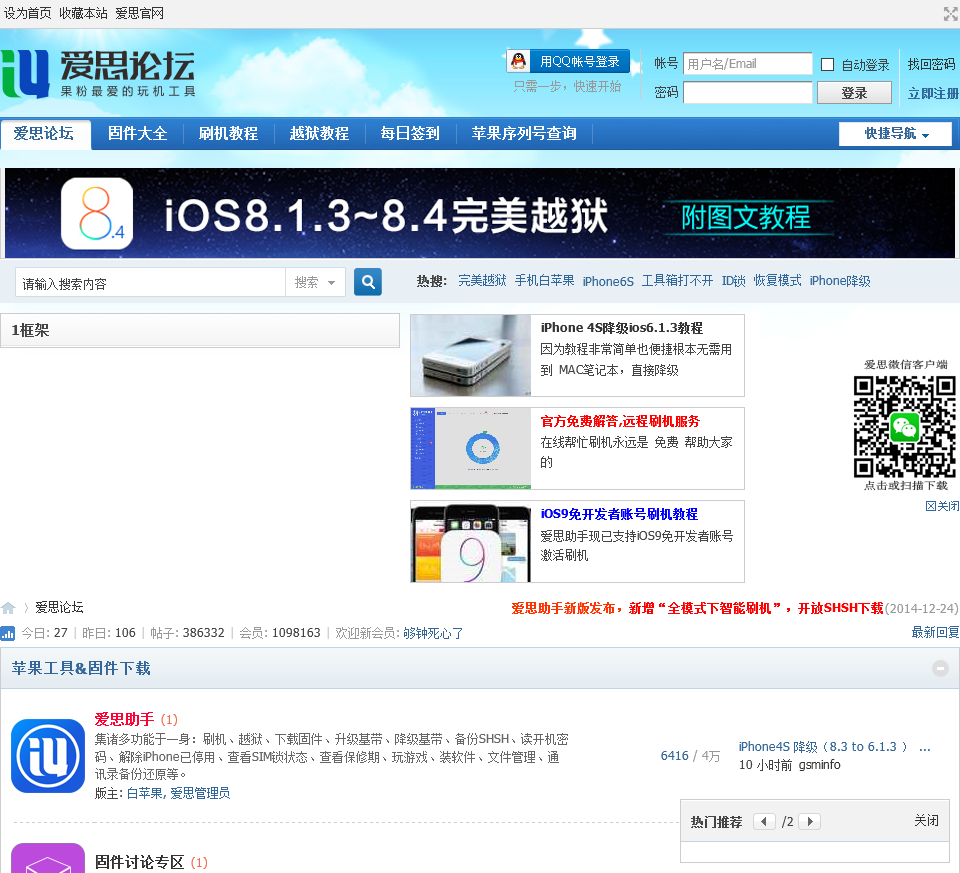Open the 快捷导航 dropdown
Viewport: 960px width, 873px height.
[895, 133]
